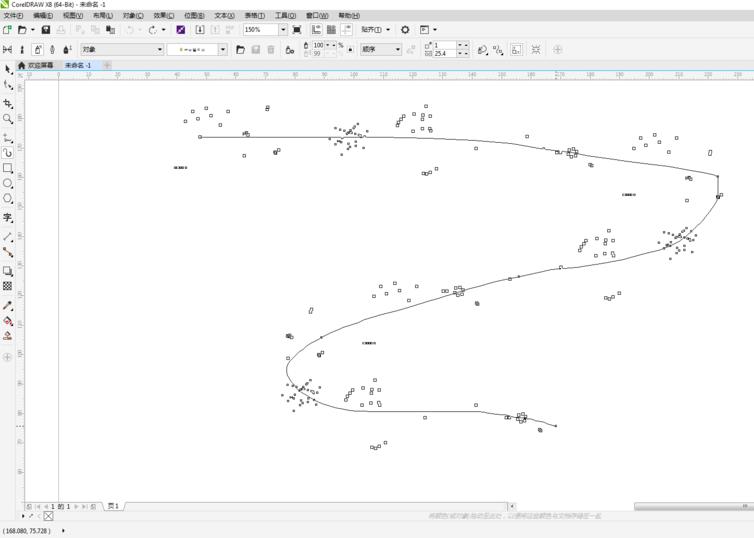This screenshot has height=538, width=754.
Task: Toggle Pressure pen mode
Action: pos(67,50)
